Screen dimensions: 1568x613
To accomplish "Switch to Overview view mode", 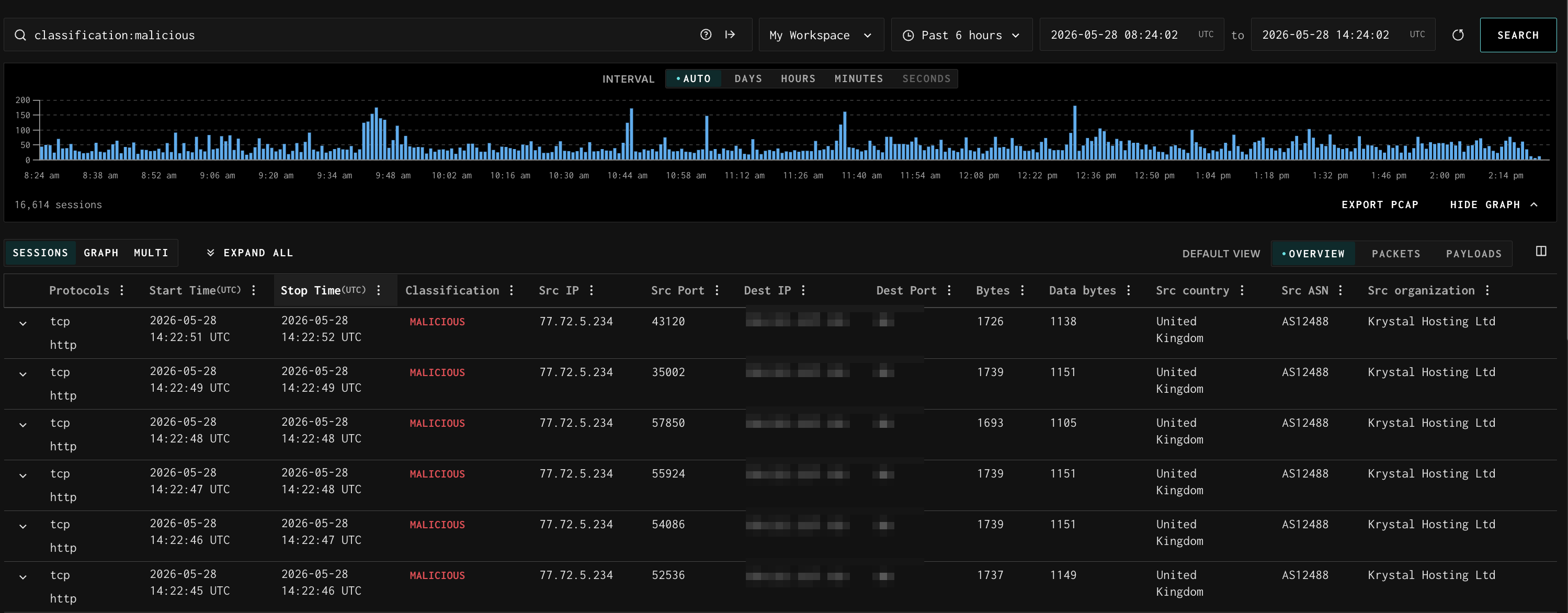I will tap(1313, 254).
